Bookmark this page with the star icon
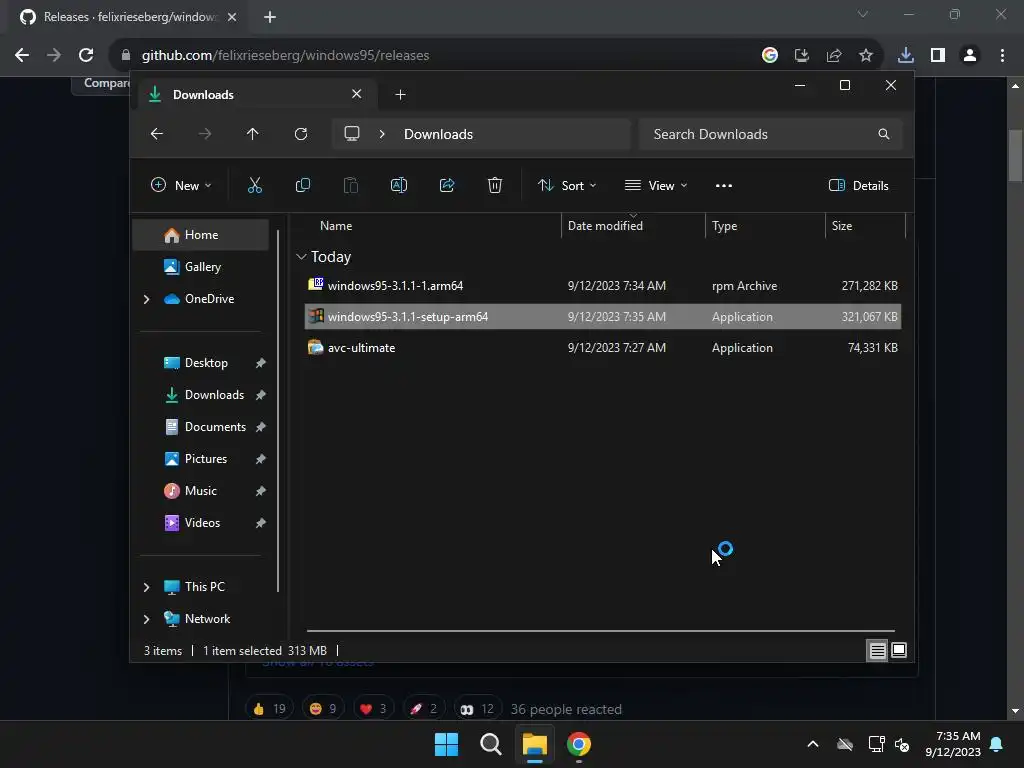 (x=866, y=55)
